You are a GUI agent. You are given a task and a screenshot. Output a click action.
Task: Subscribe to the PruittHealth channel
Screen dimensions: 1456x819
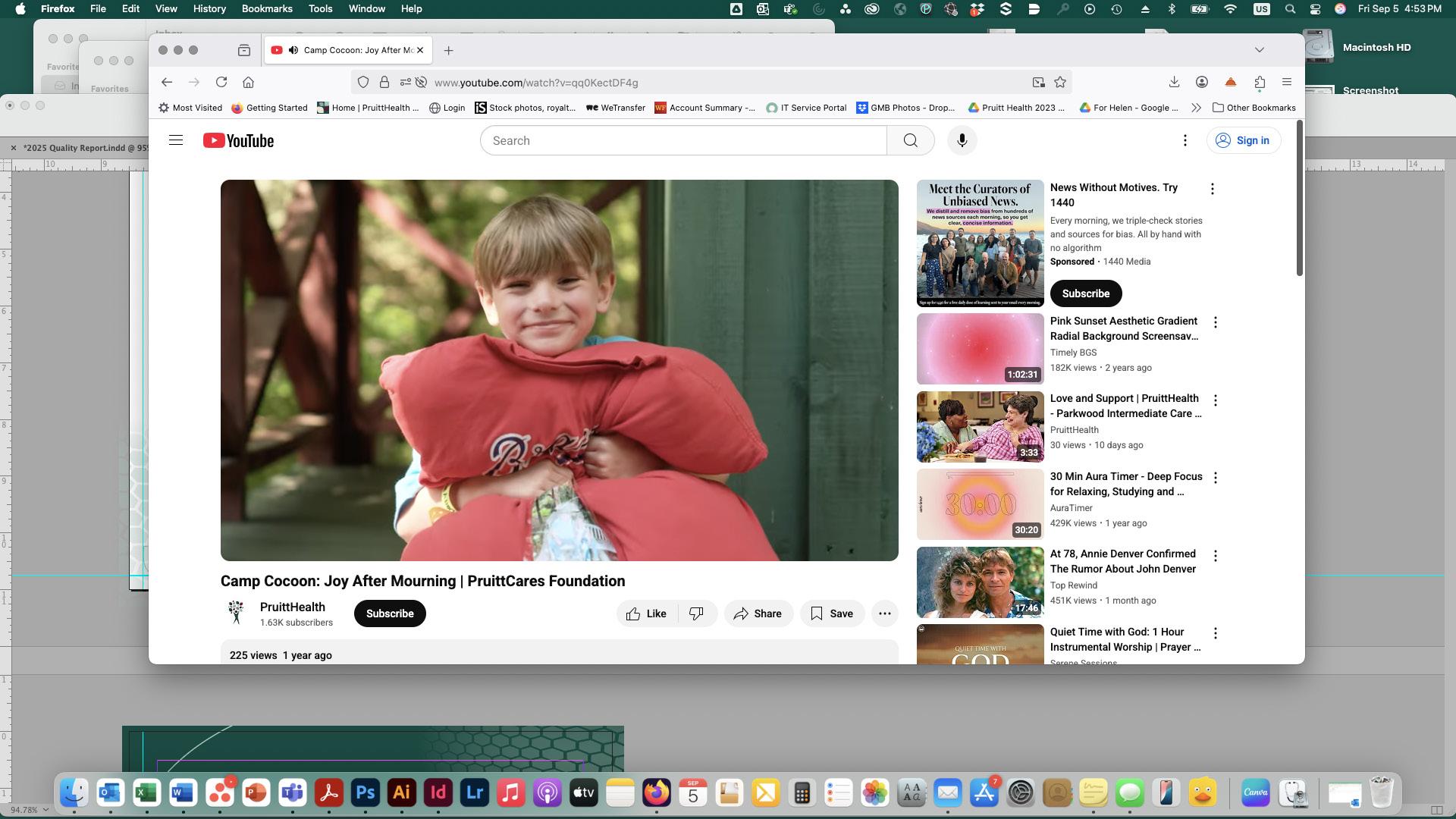point(390,613)
